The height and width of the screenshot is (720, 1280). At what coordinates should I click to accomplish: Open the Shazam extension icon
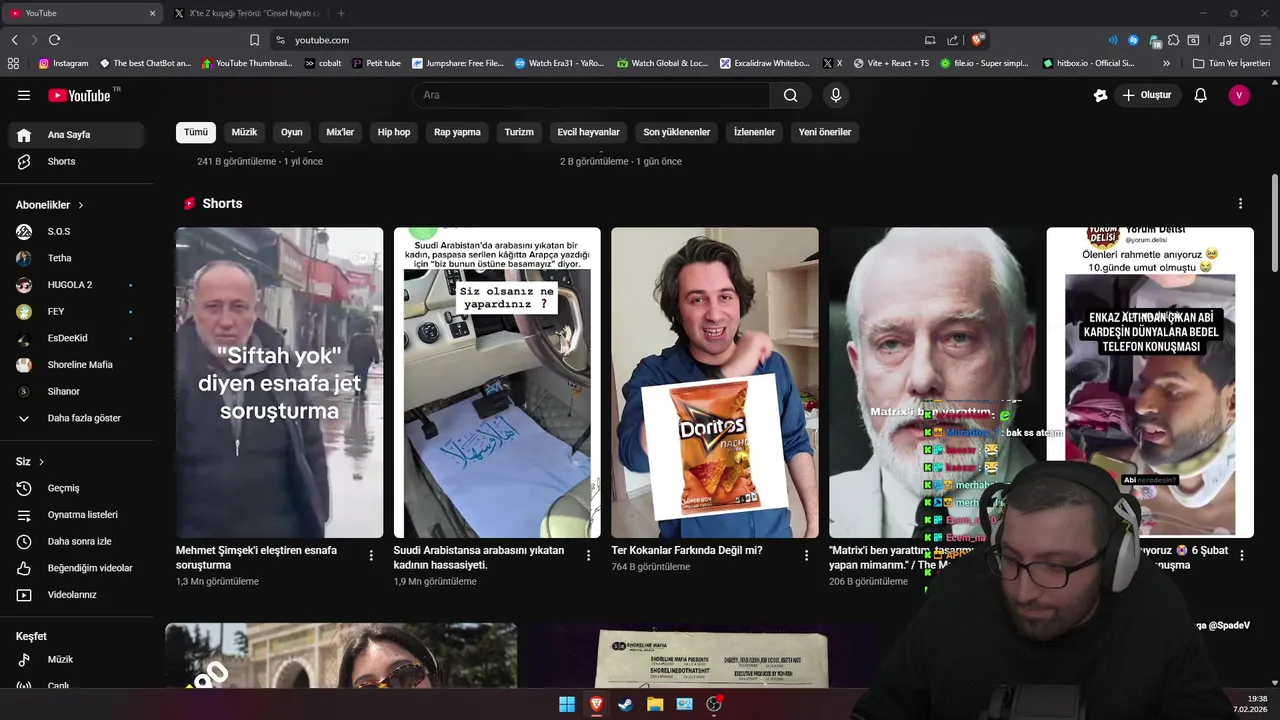pos(1133,40)
